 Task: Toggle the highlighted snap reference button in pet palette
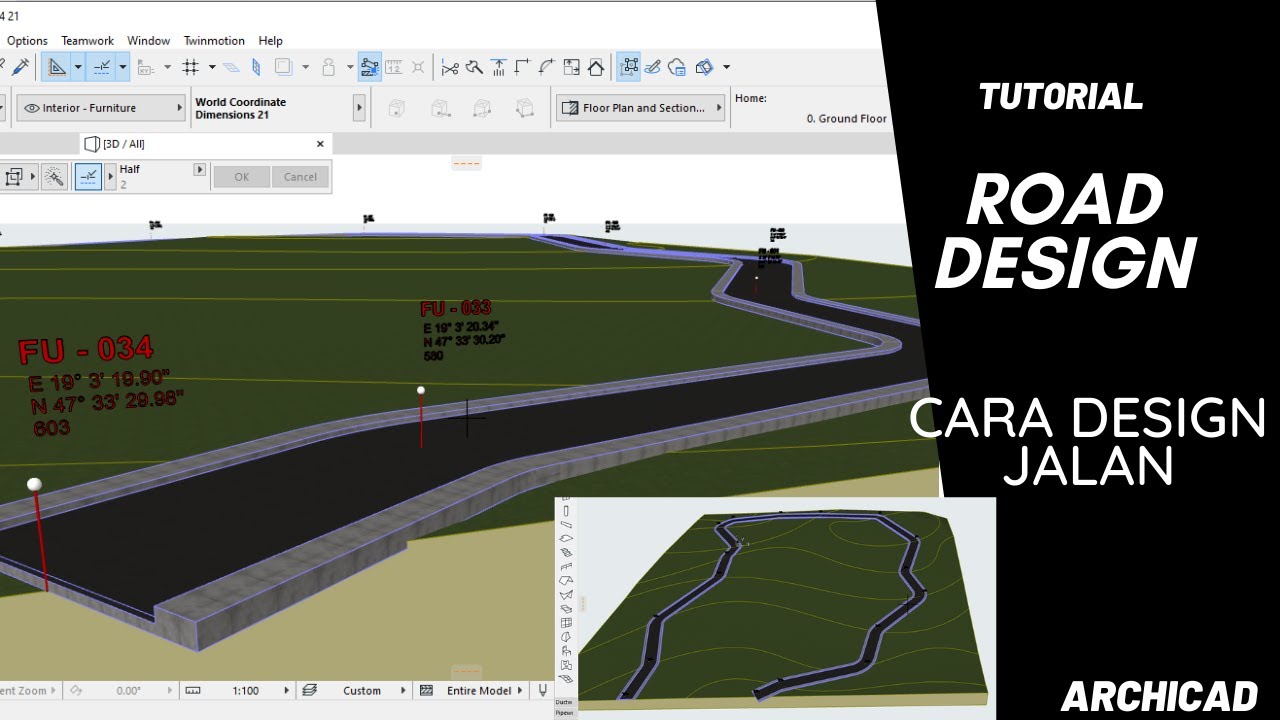point(88,178)
